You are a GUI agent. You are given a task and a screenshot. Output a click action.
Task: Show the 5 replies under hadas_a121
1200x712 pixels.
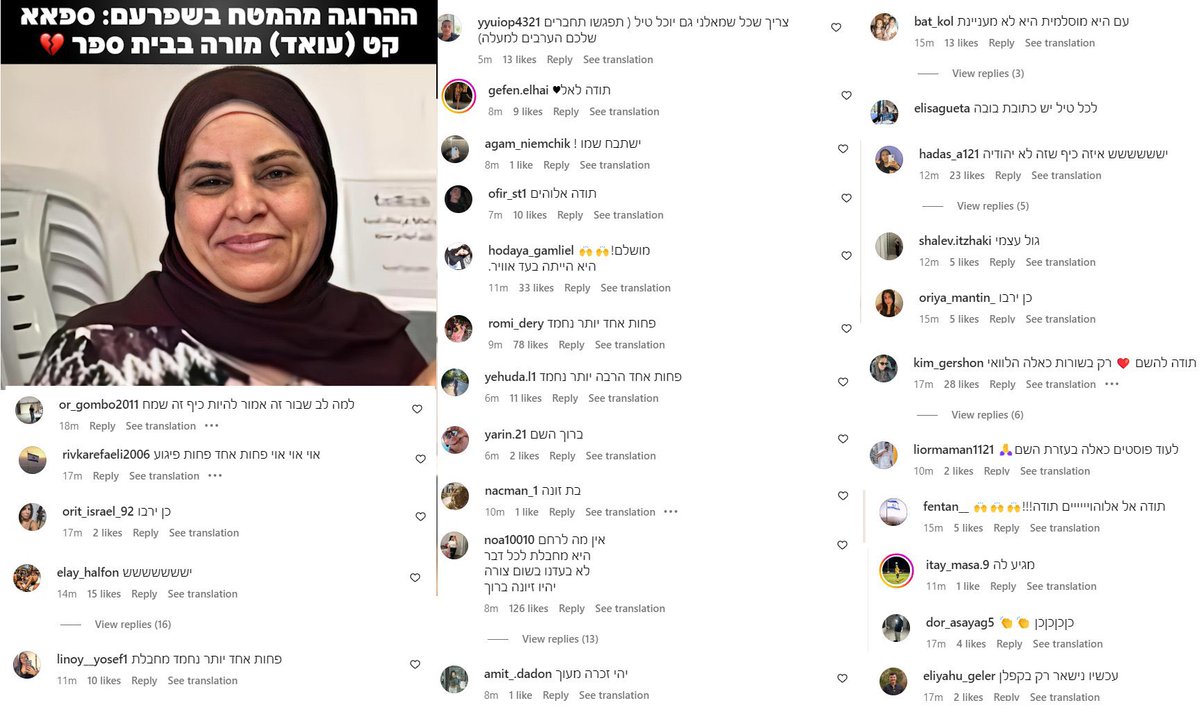993,206
